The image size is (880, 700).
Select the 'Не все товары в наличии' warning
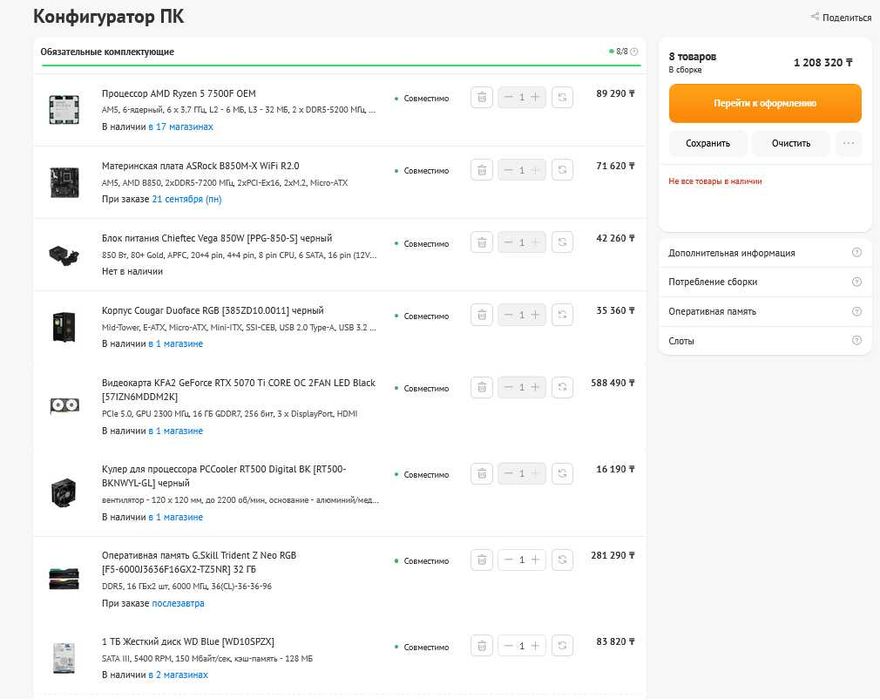(x=715, y=181)
